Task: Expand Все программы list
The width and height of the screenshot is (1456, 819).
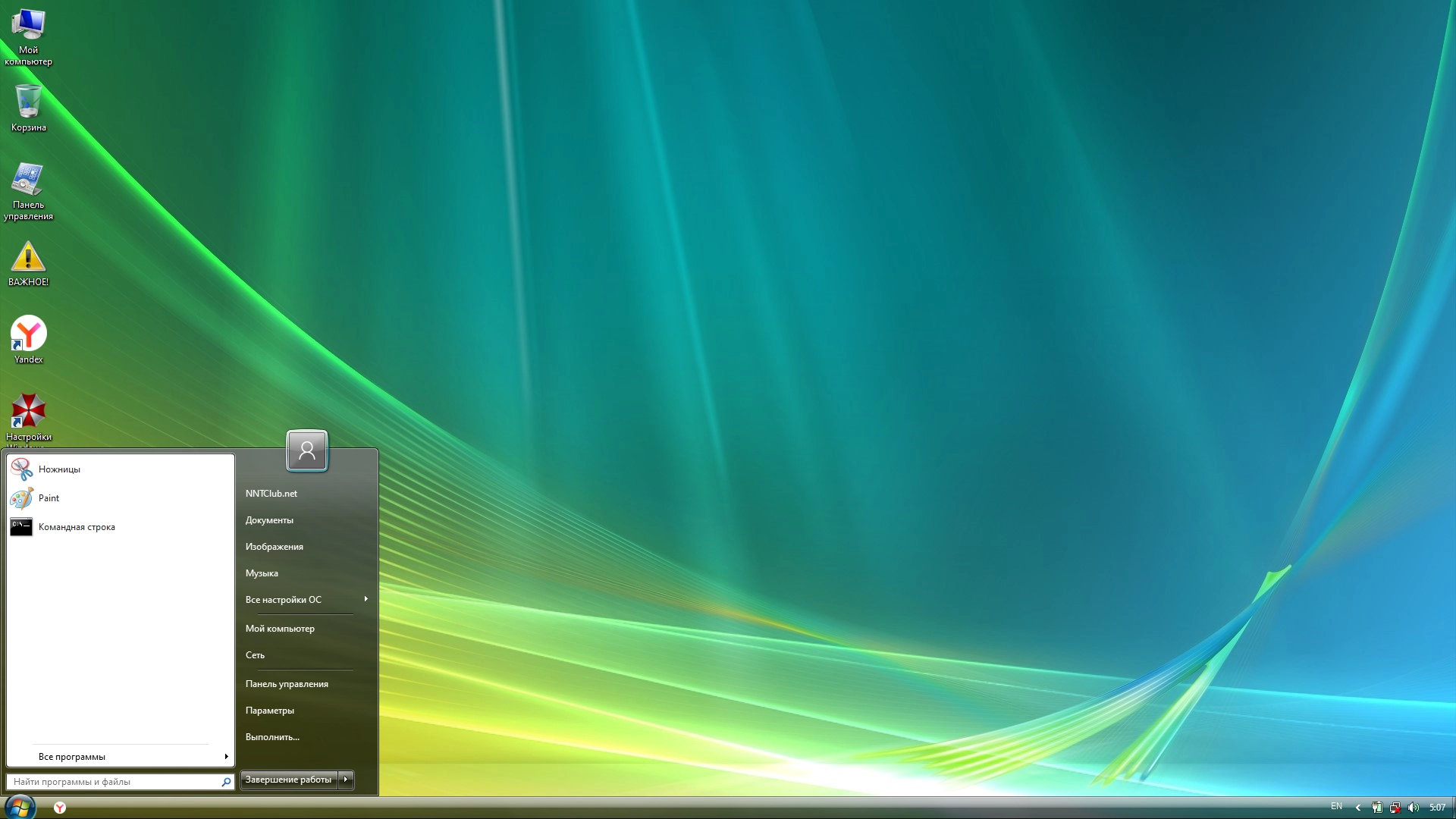Action: click(x=72, y=756)
